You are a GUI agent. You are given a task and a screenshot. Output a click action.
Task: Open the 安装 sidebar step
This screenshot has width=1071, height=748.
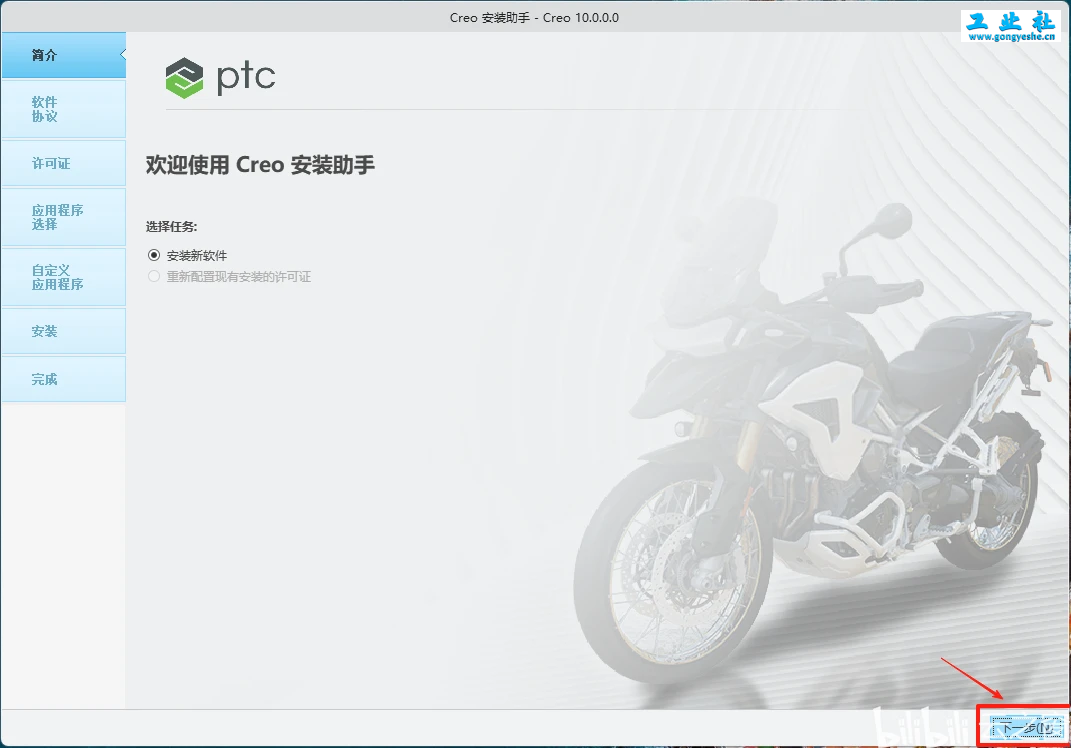point(64,331)
